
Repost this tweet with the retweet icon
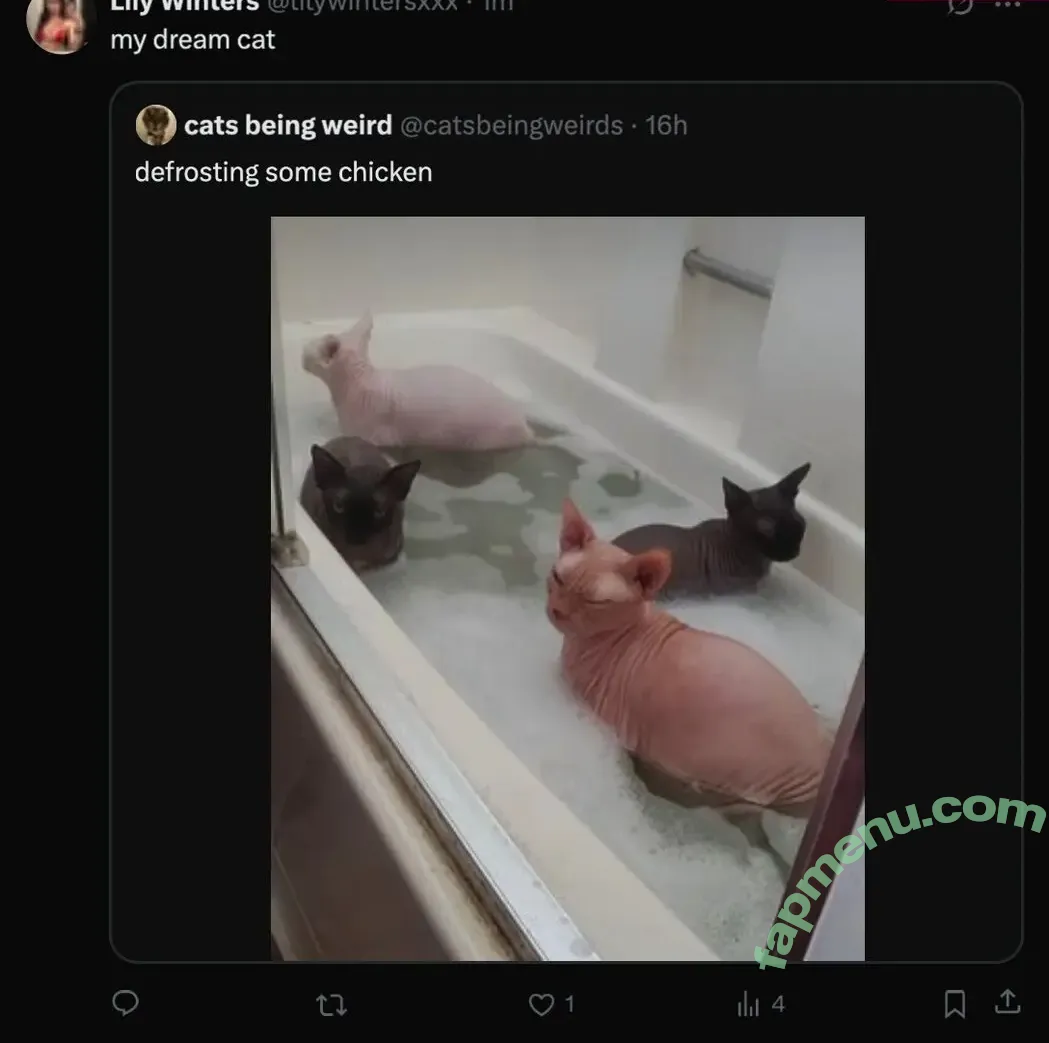click(331, 1004)
